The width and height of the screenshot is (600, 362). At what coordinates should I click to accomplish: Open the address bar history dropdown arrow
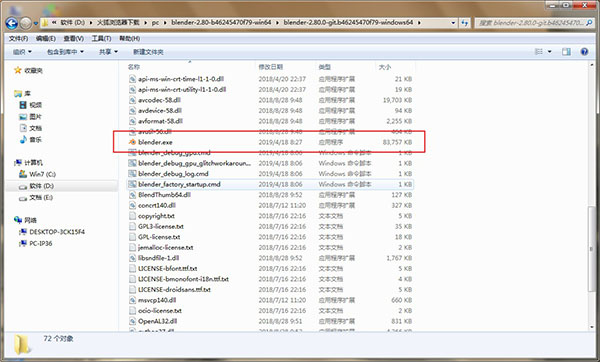coord(453,23)
